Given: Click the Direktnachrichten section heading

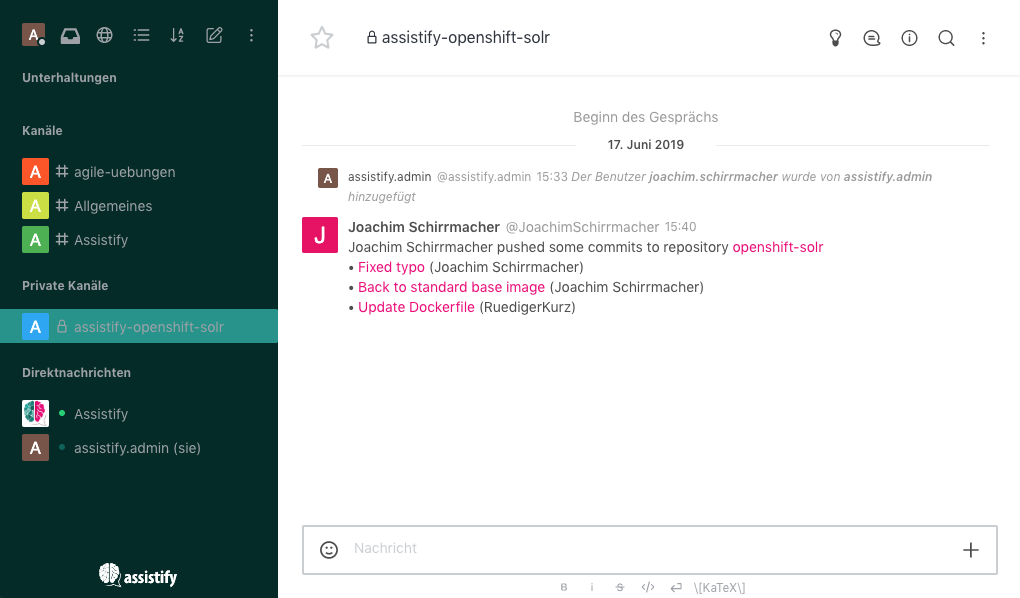Looking at the screenshot, I should [76, 373].
